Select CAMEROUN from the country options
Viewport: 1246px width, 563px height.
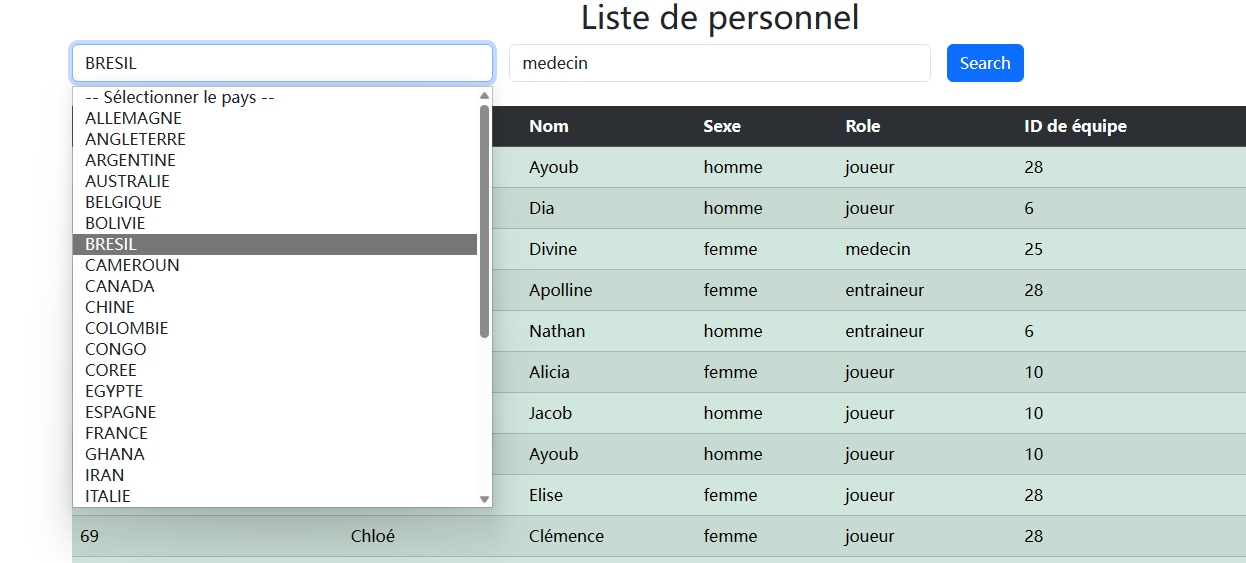[x=132, y=265]
